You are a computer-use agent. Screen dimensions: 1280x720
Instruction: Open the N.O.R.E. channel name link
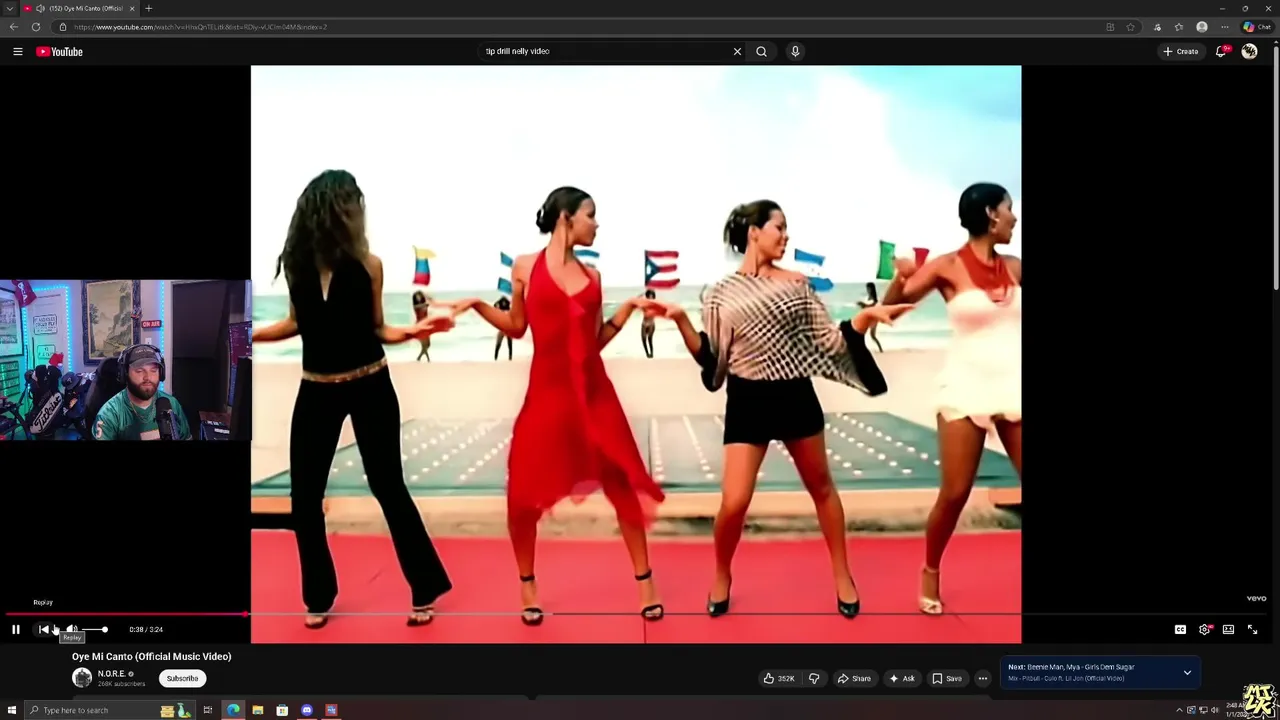tap(111, 674)
